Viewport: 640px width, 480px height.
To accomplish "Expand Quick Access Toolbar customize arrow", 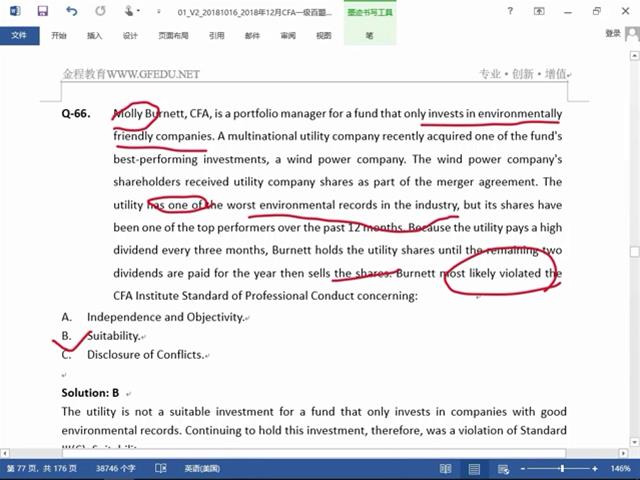I will pos(158,11).
